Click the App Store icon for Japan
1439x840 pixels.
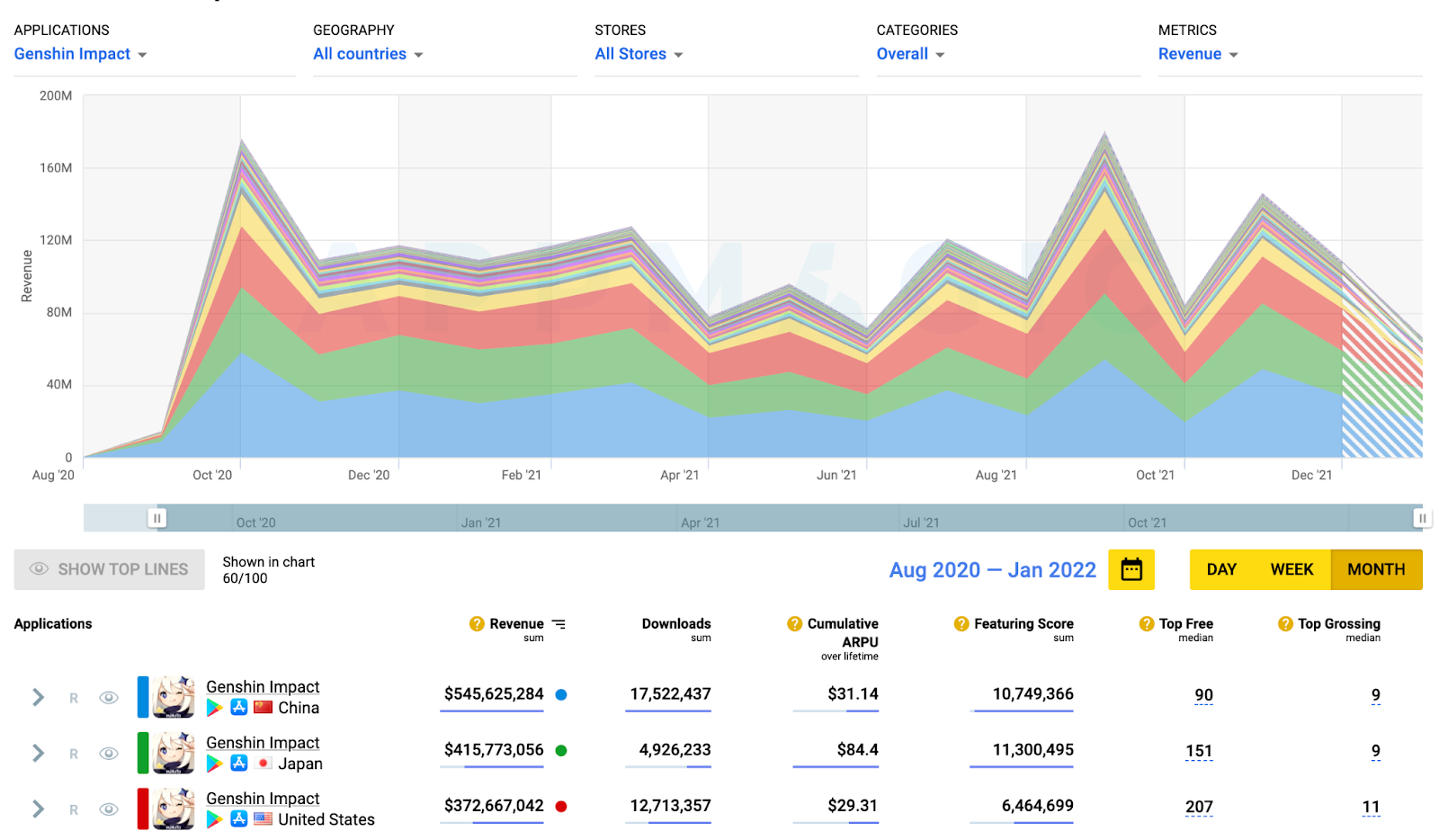pyautogui.click(x=238, y=764)
